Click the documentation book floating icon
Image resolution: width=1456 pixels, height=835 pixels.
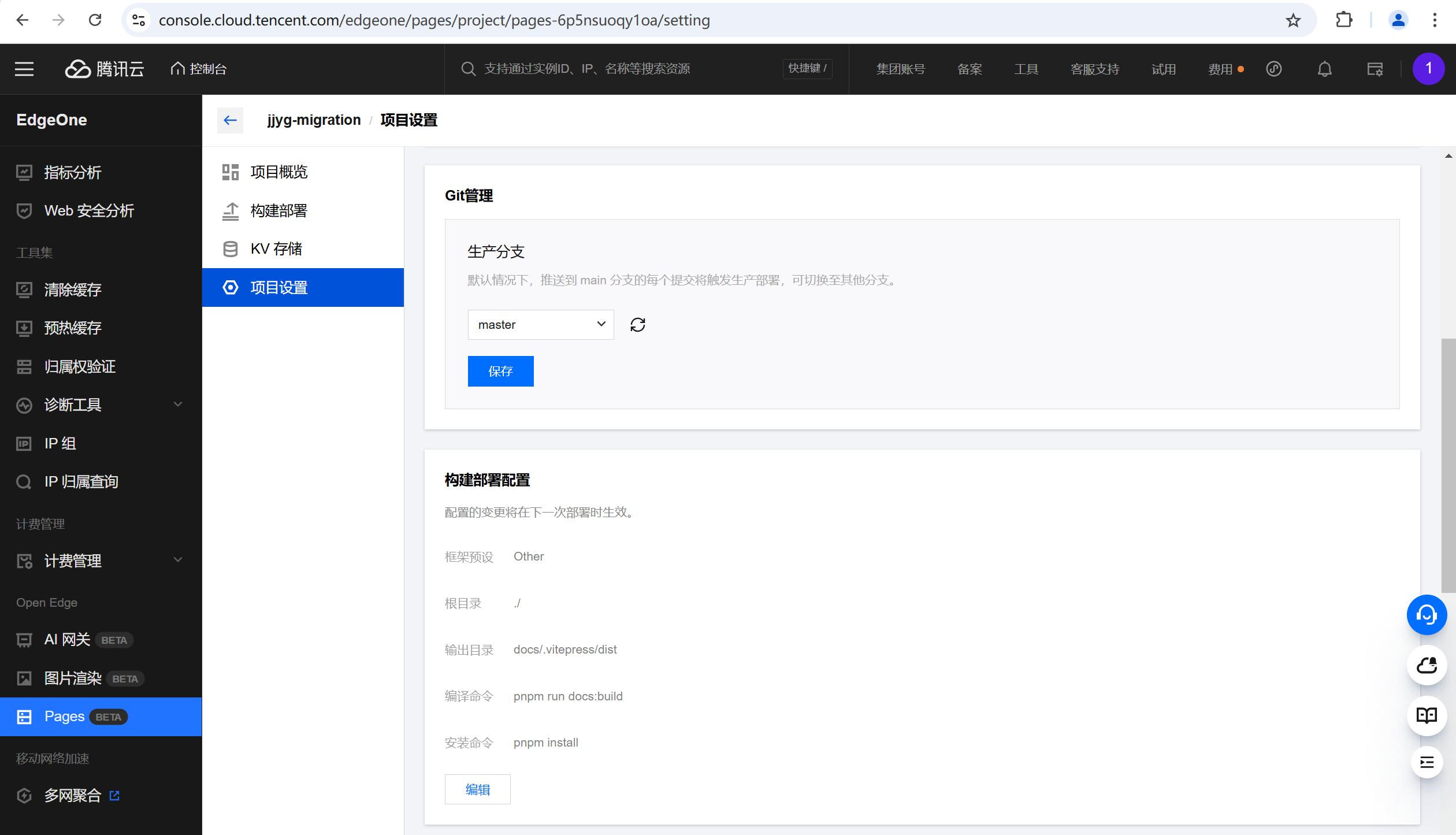click(x=1427, y=715)
